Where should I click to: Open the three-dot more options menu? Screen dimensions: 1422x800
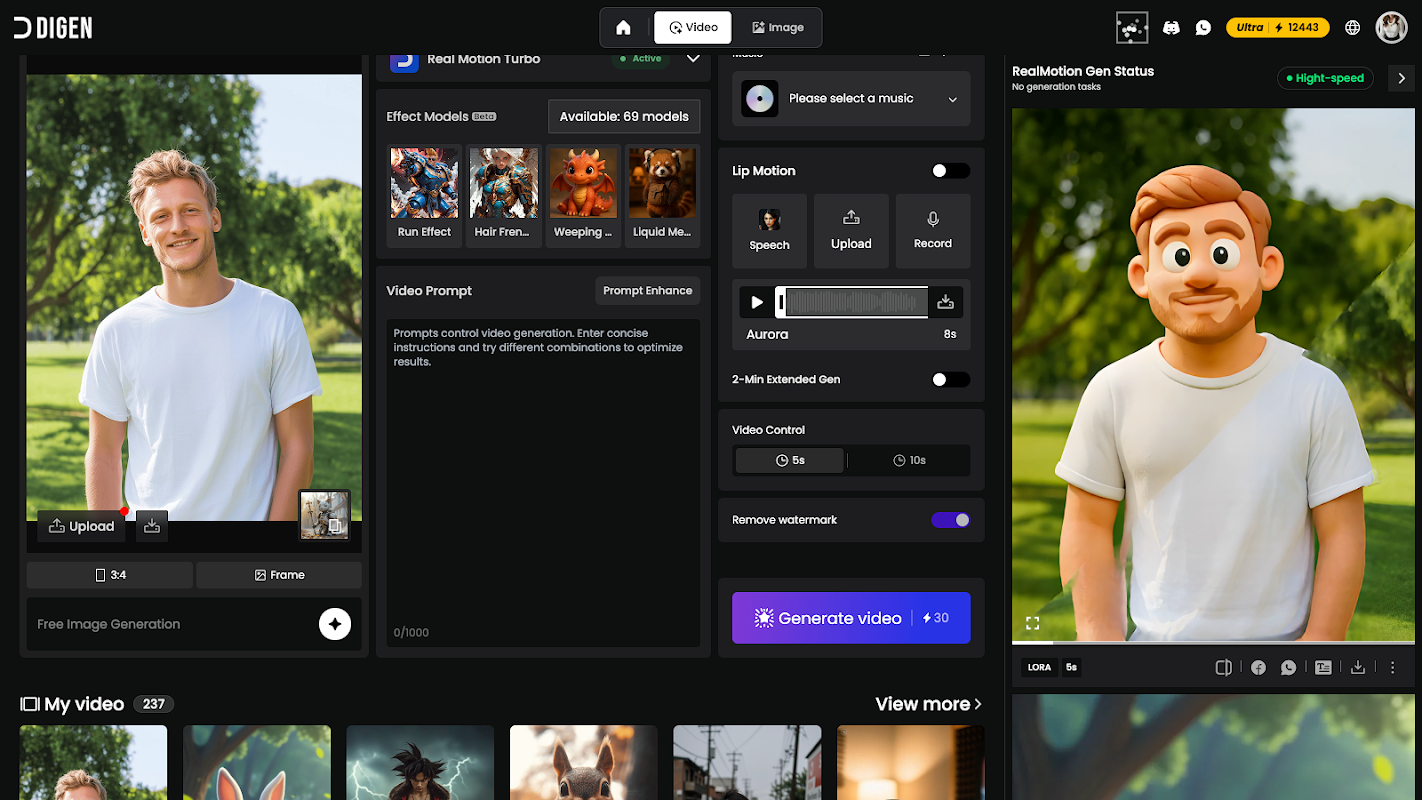[x=1393, y=667]
